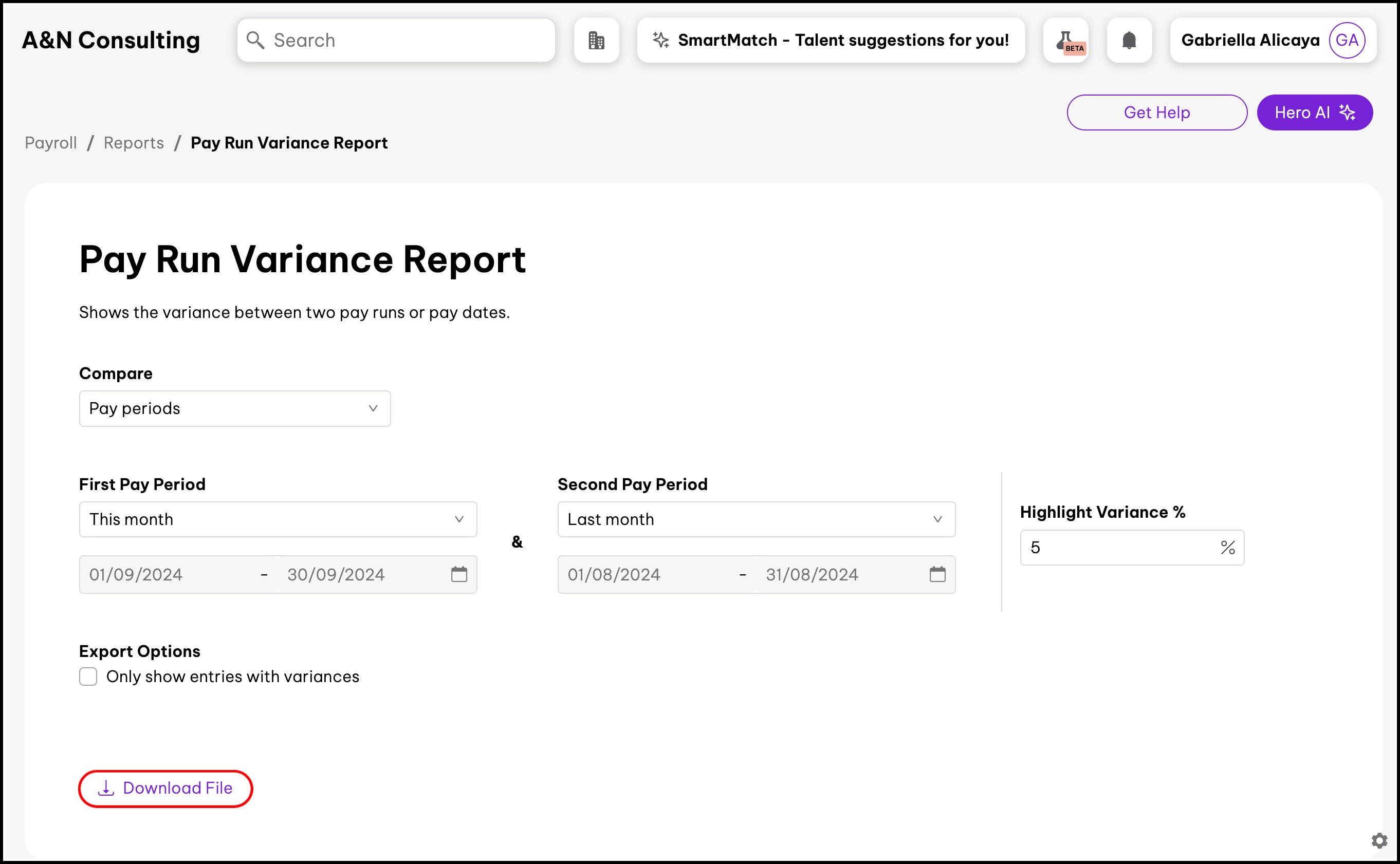Enable only show entries with variances
The height and width of the screenshot is (864, 1400).
[88, 677]
